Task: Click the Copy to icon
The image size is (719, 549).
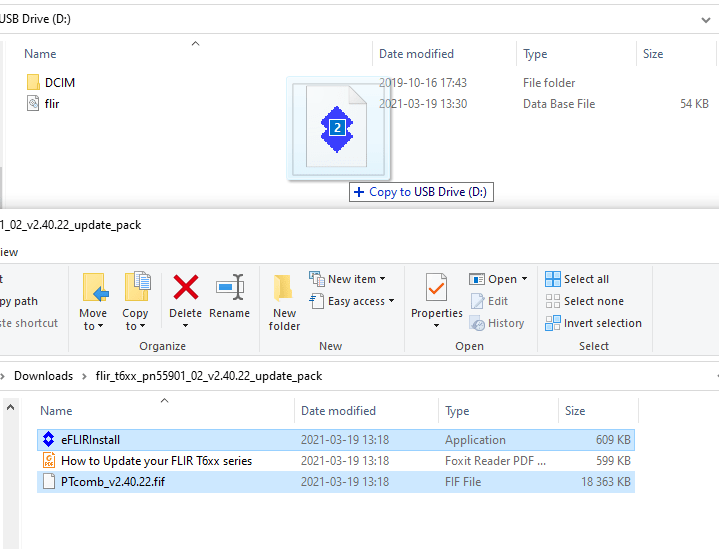Action: [x=135, y=290]
